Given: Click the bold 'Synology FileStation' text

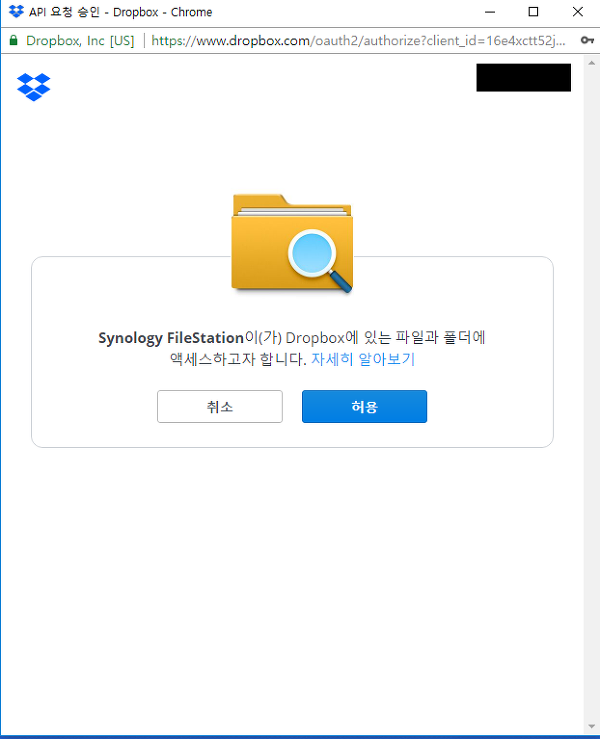Looking at the screenshot, I should [x=171, y=338].
